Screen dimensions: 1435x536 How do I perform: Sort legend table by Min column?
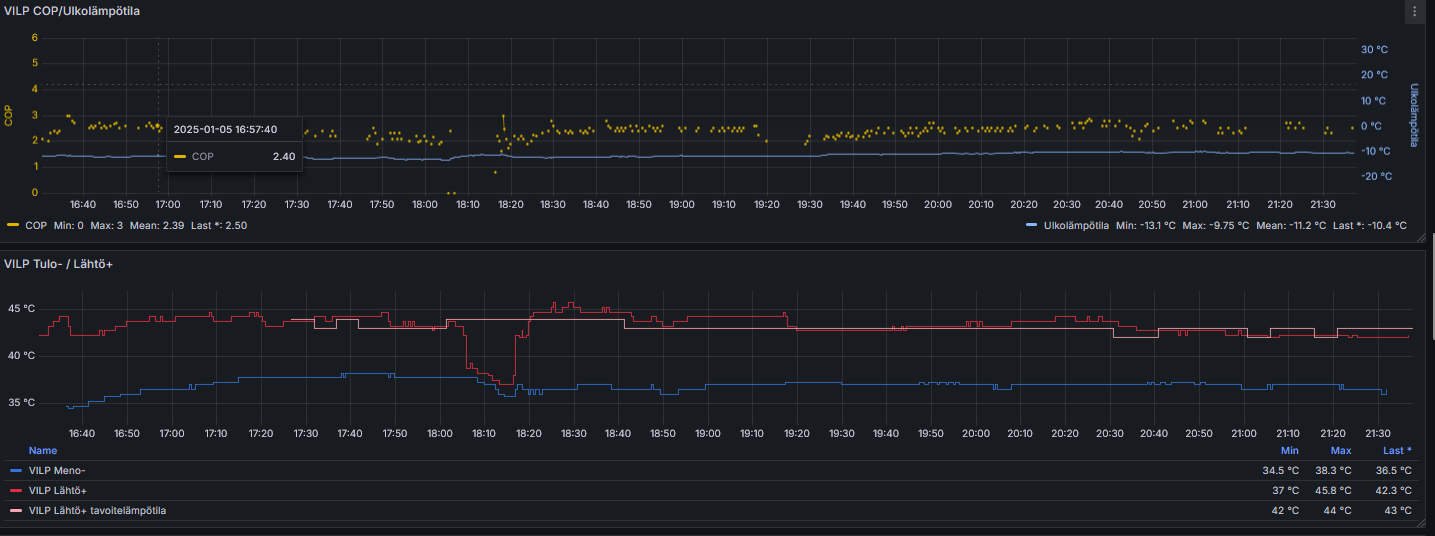pyautogui.click(x=1289, y=451)
